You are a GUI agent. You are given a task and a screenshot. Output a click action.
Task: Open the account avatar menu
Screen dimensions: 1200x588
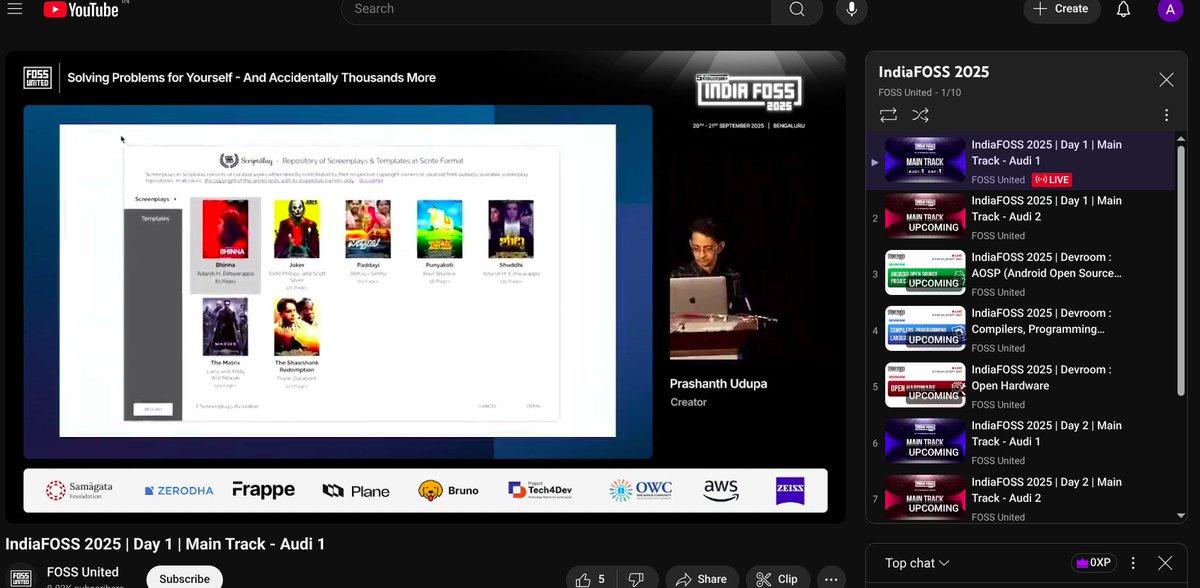click(x=1170, y=10)
